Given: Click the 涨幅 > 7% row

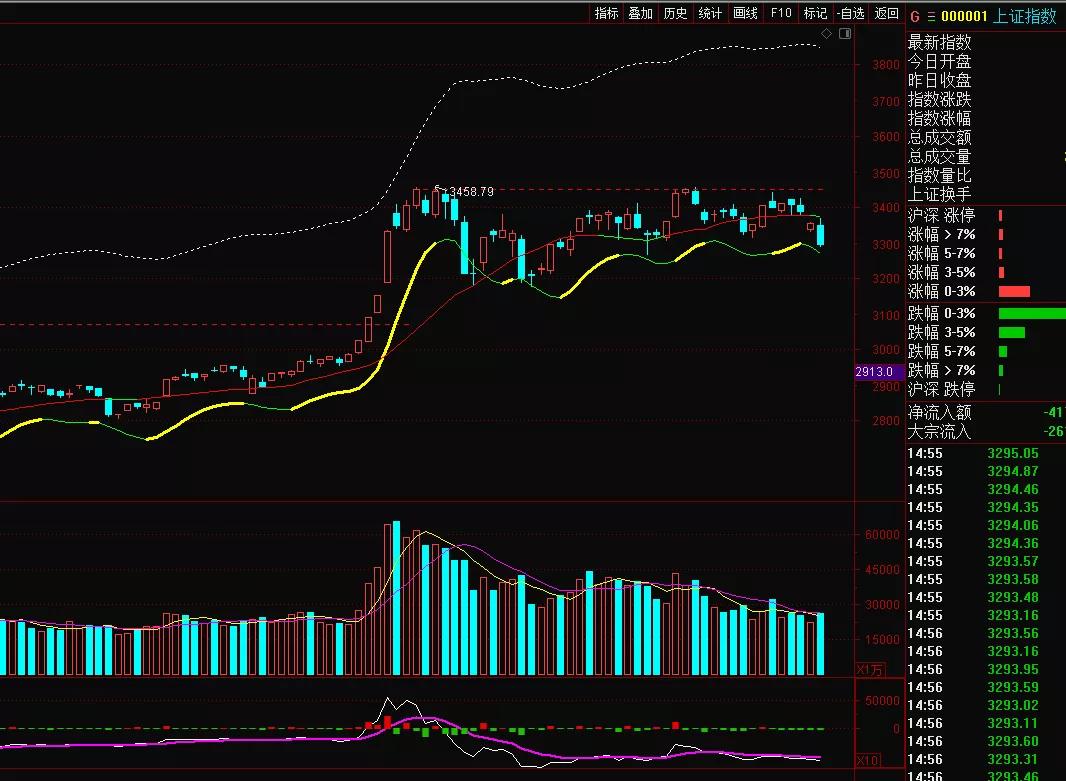Looking at the screenshot, I should point(986,235).
